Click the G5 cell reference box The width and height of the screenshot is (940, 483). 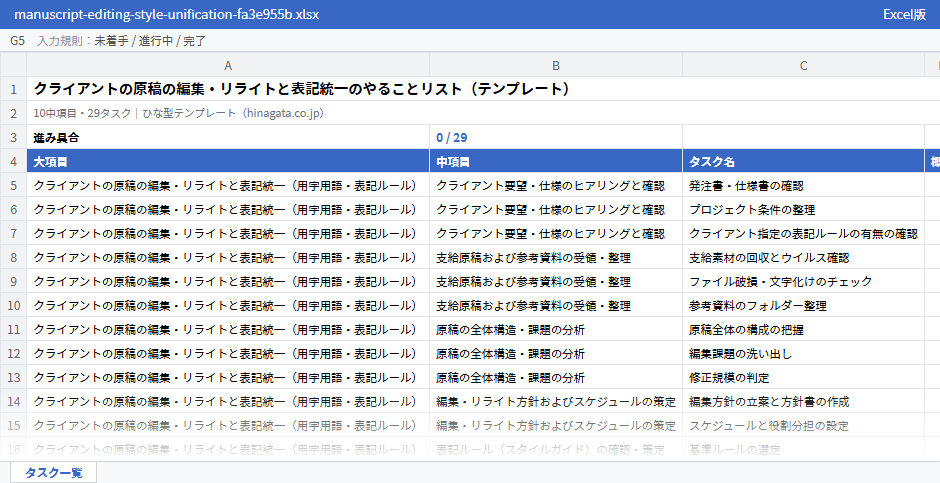17,41
